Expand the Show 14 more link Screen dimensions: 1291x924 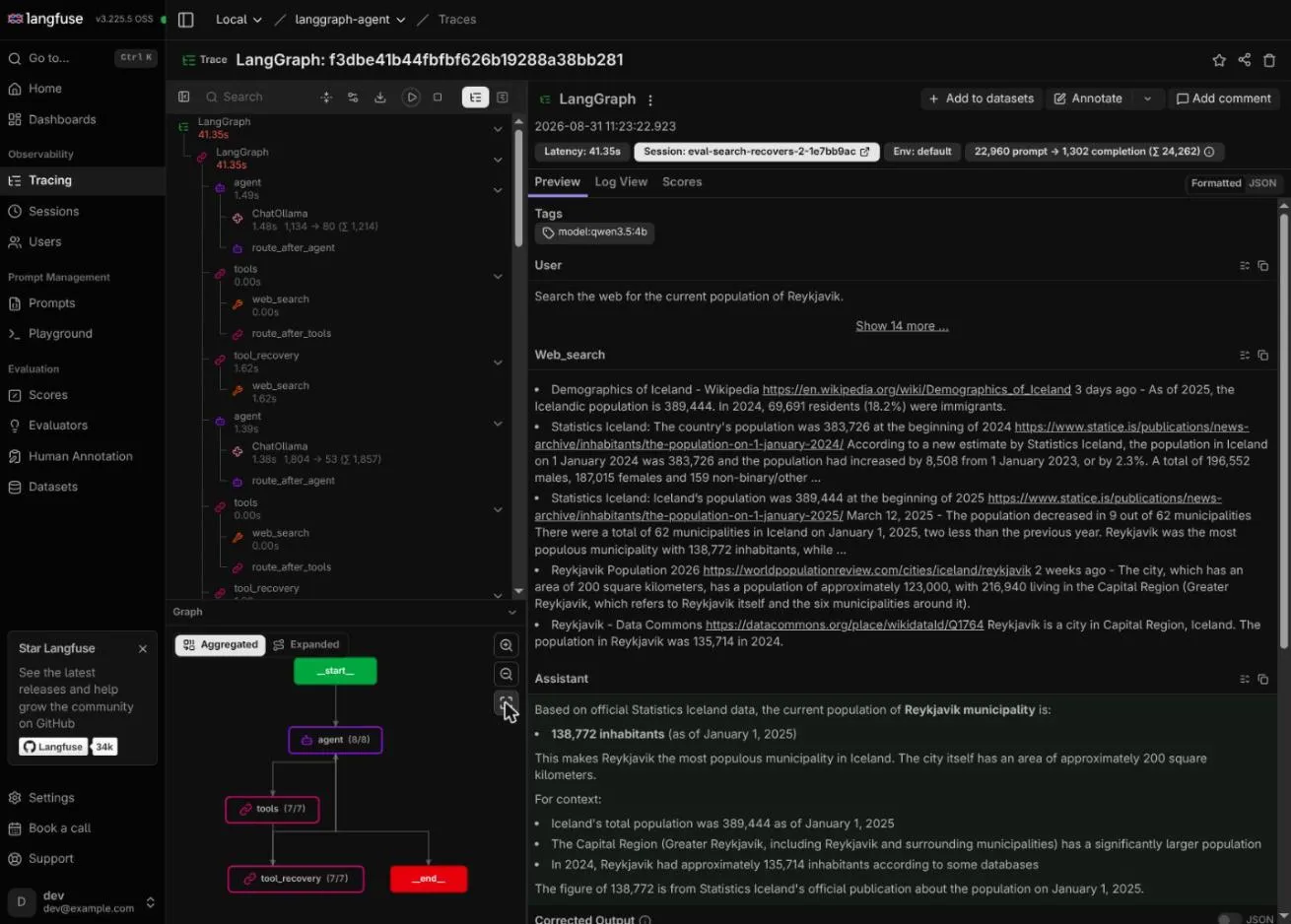902,326
